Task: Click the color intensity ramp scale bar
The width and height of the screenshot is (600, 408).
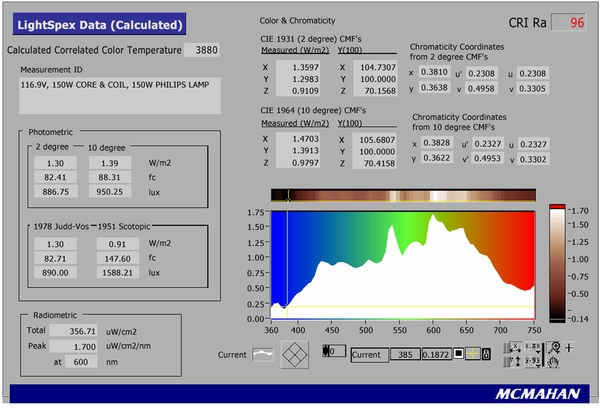Action: 557,263
